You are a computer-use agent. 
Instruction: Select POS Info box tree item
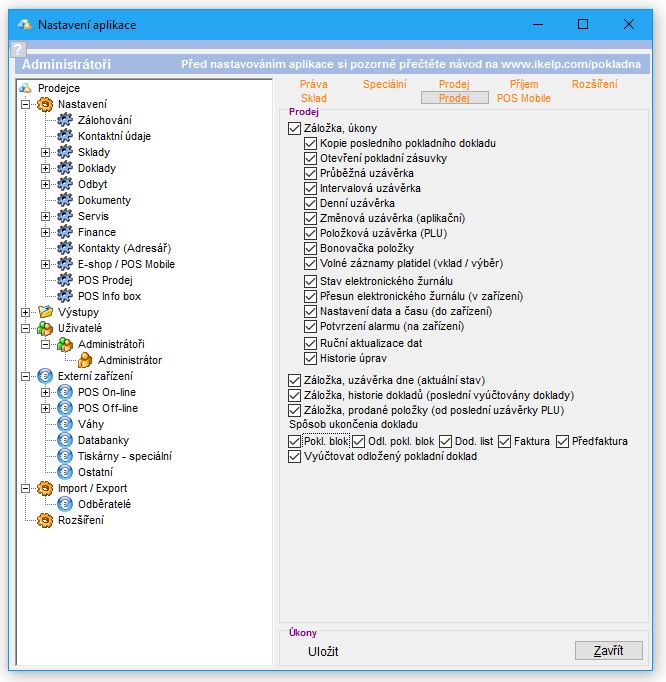point(109,296)
